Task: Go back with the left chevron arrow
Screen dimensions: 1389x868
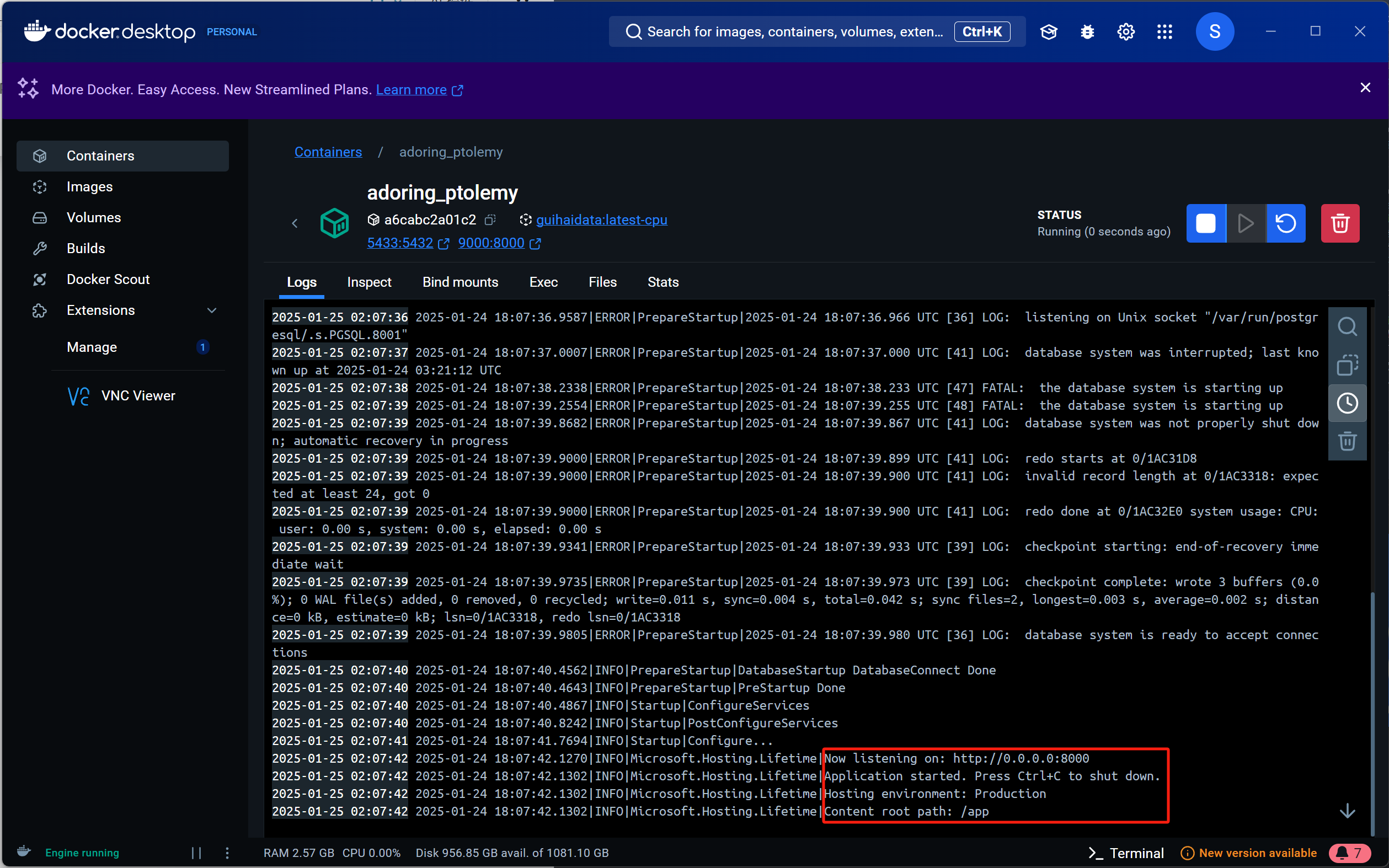Action: point(295,223)
